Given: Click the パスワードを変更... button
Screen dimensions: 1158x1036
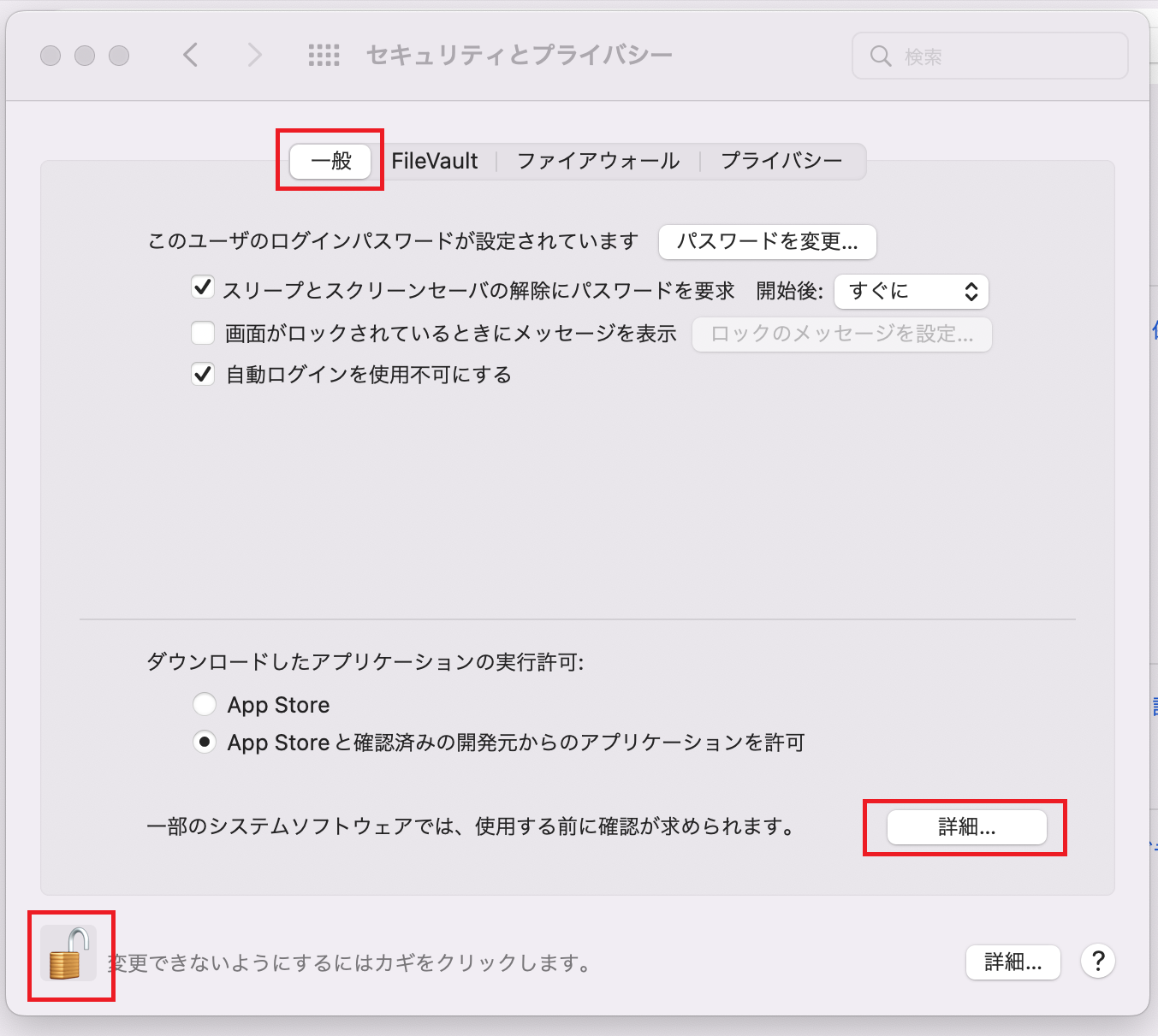Looking at the screenshot, I should 767,242.
